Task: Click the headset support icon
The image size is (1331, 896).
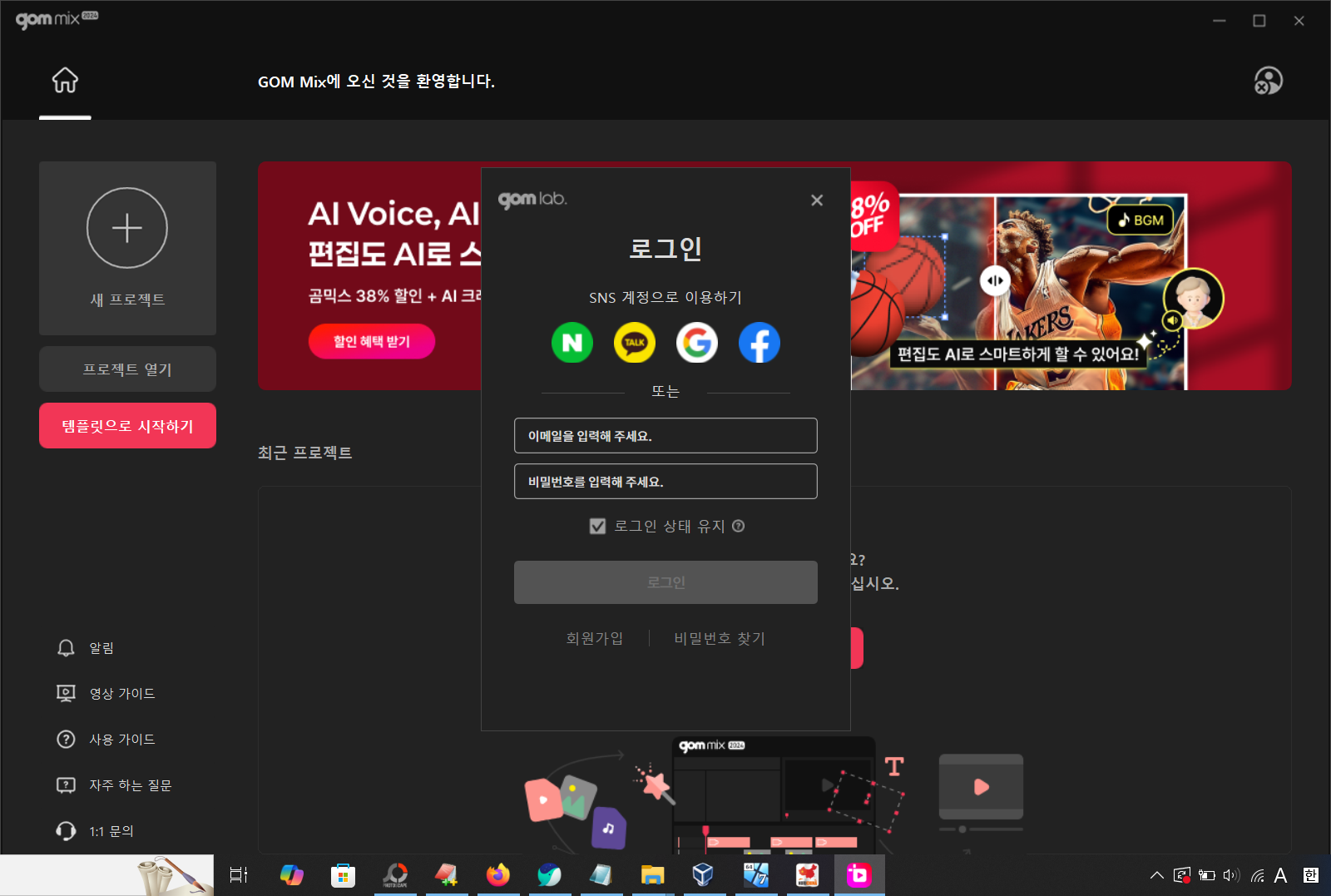Action: click(x=66, y=831)
